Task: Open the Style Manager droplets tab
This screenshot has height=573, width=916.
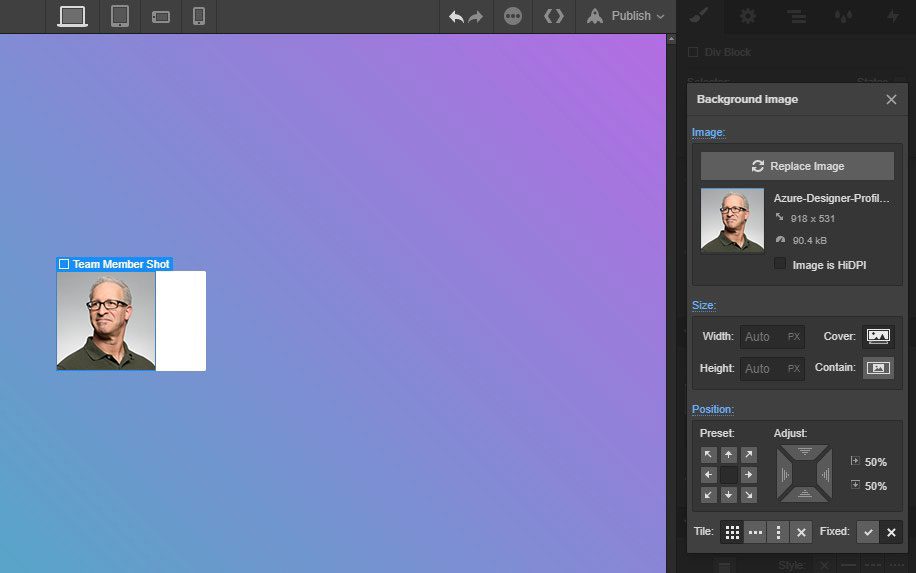Action: click(843, 16)
